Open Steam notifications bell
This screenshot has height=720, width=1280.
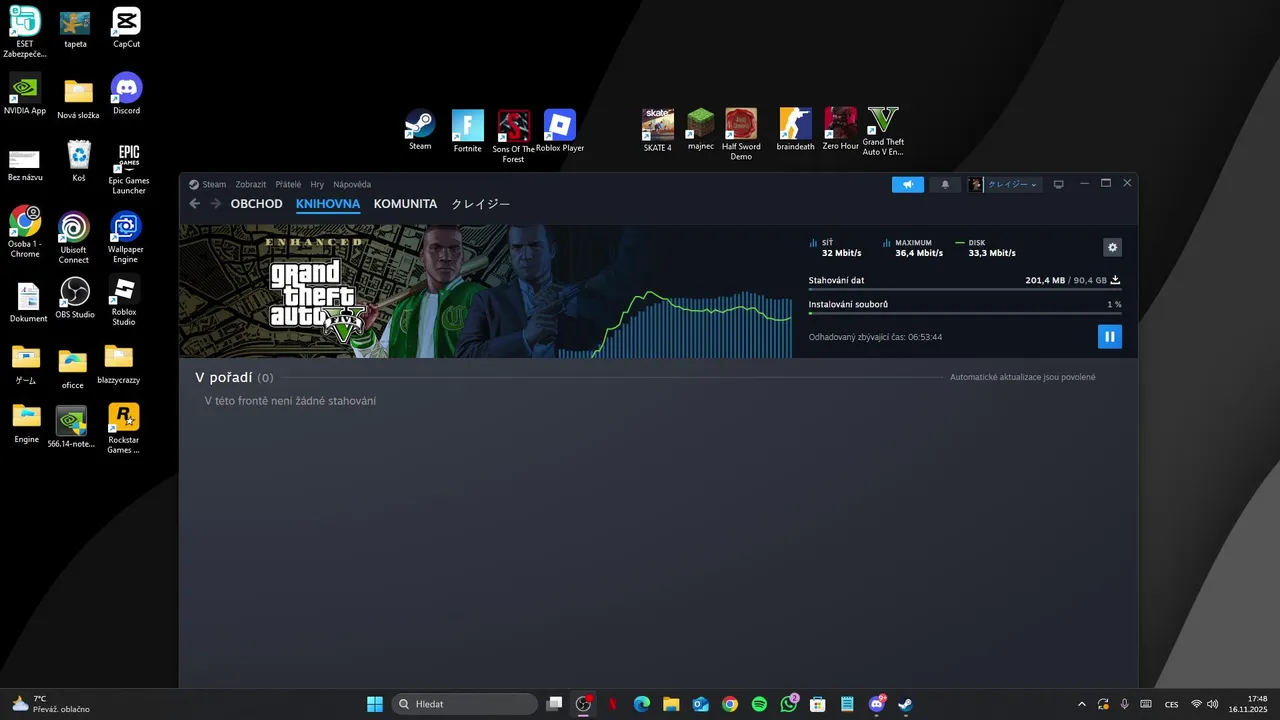(x=945, y=184)
